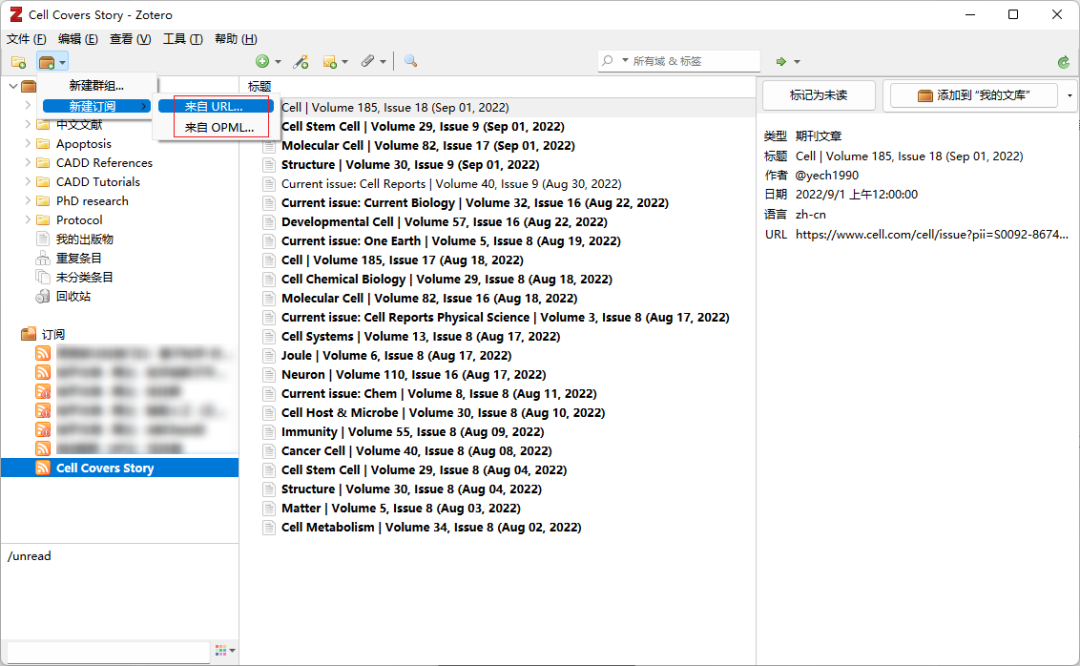Select Structure Volume 30 Issue 9 item
Screen dimensions: 1080x666
[410, 165]
